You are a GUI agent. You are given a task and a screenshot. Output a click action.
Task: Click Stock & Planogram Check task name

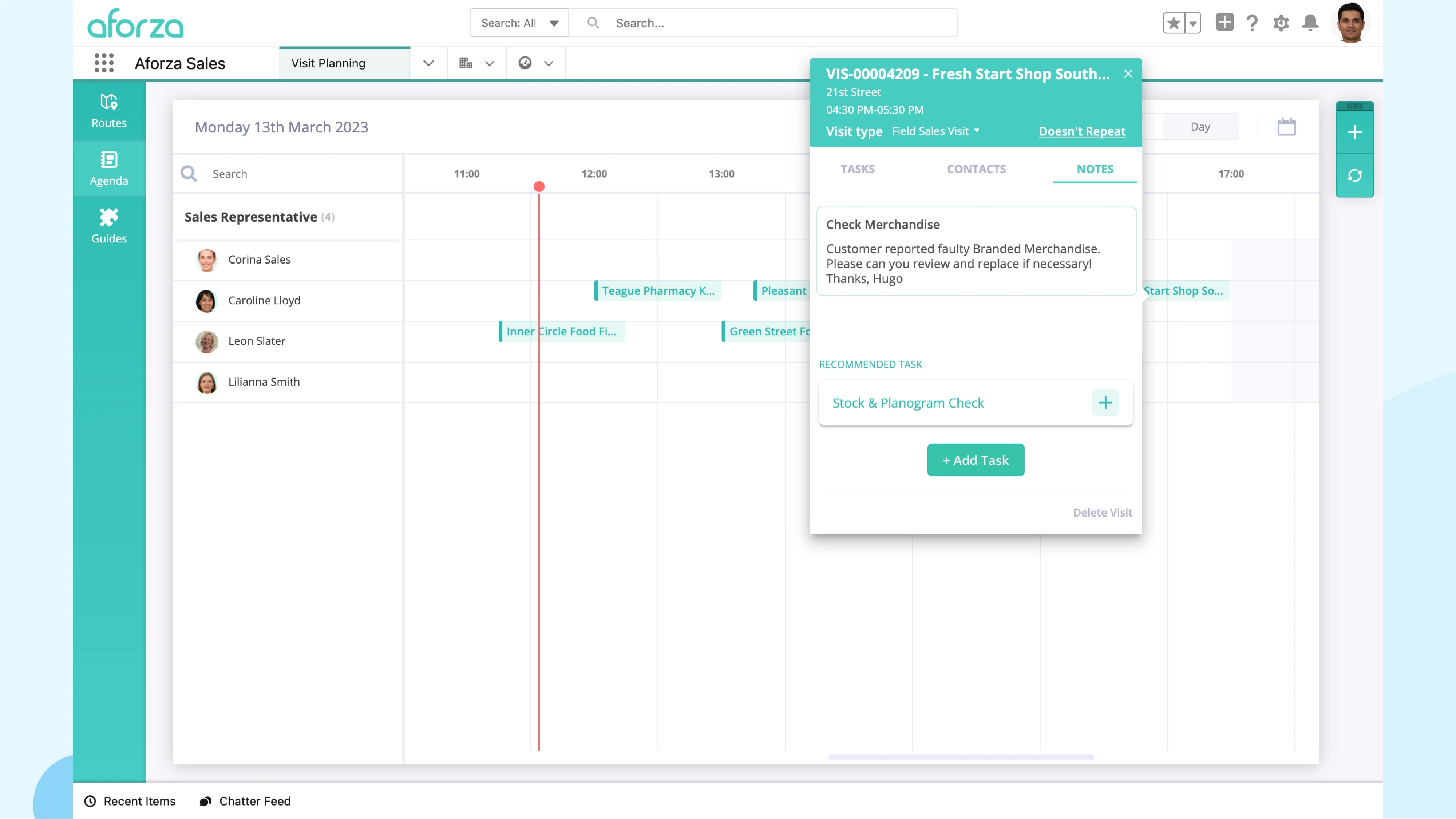pos(908,403)
